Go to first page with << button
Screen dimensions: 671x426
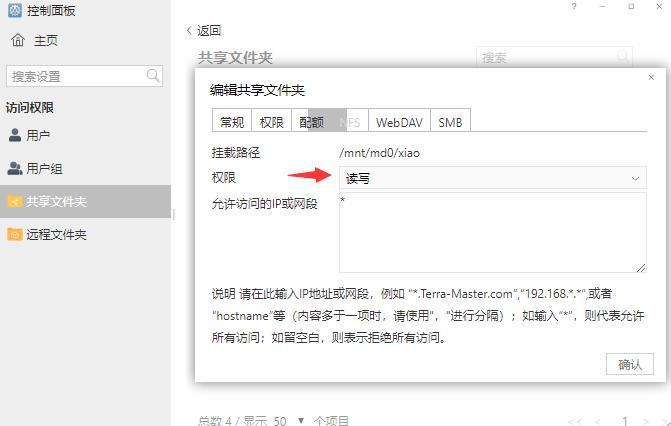pyautogui.click(x=575, y=421)
